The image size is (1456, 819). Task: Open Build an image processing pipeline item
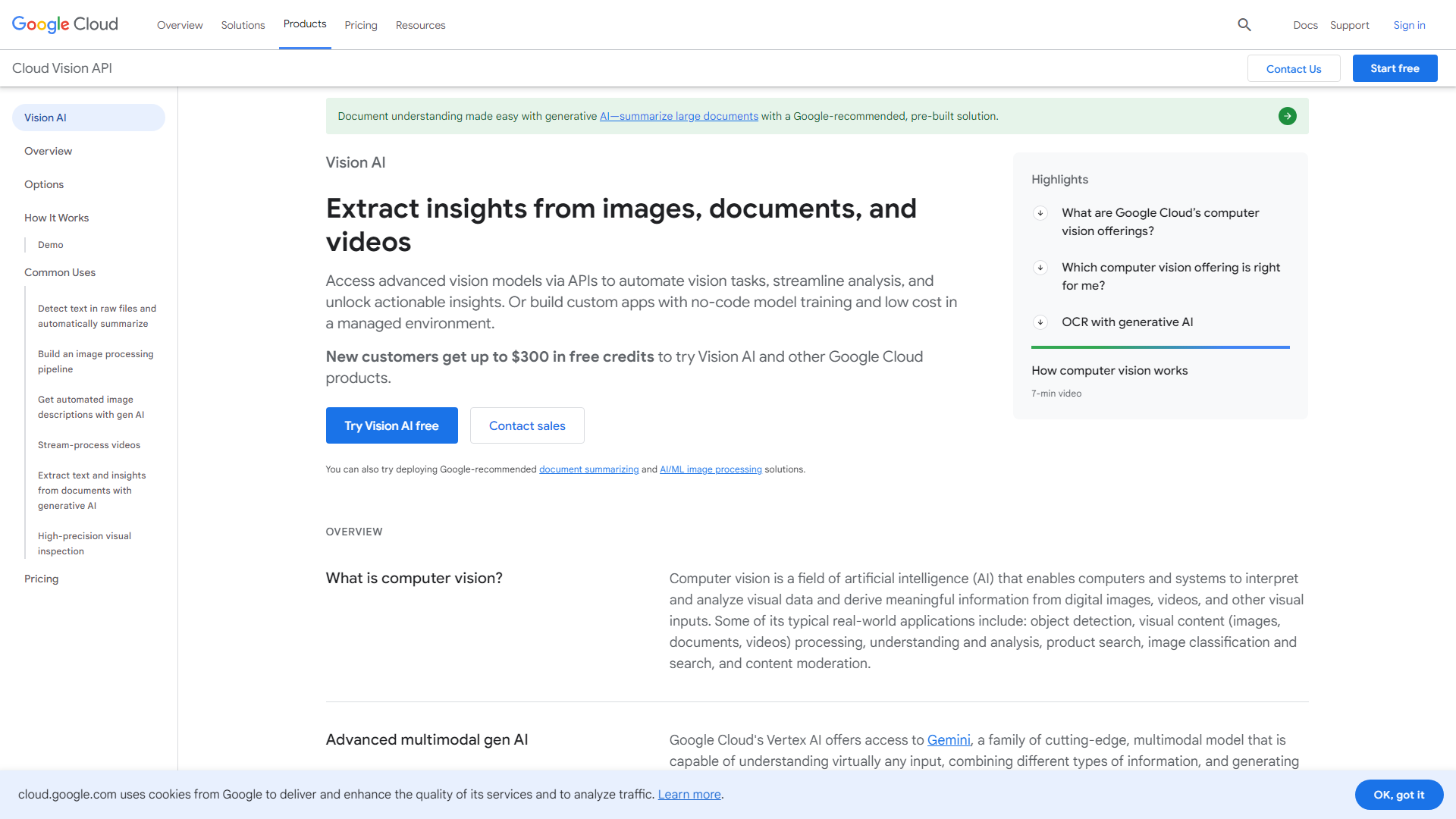(96, 362)
